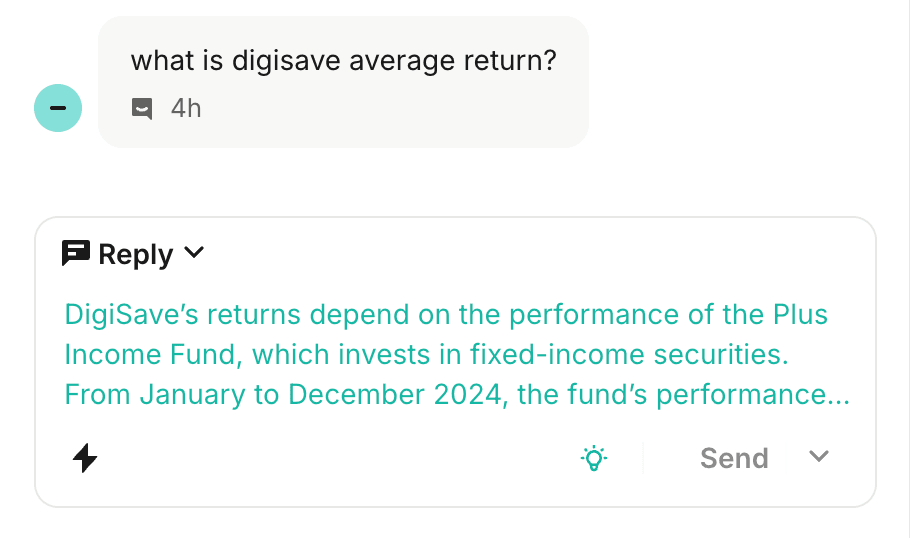Viewport: 910px width, 538px height.
Task: Open the dropdown arrow next to Send
Action: (x=819, y=457)
